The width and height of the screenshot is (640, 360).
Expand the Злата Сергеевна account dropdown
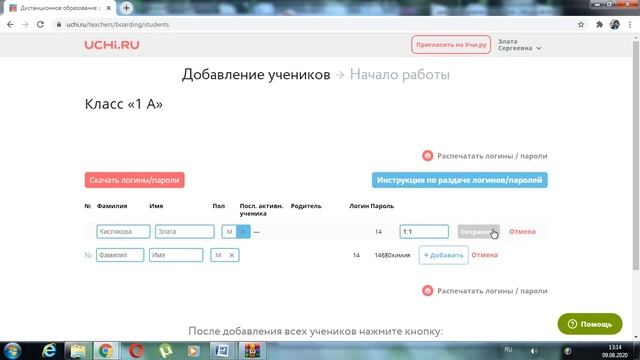pos(520,45)
